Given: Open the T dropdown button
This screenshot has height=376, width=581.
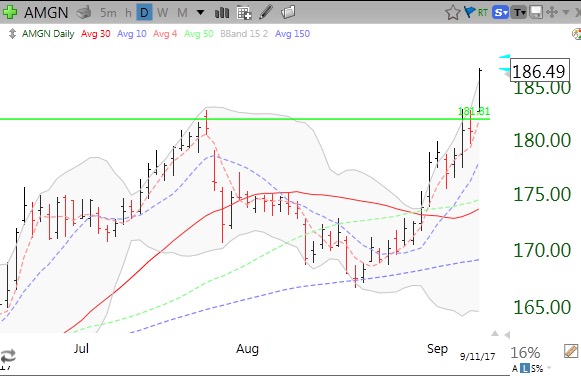Looking at the screenshot, I should point(519,13).
